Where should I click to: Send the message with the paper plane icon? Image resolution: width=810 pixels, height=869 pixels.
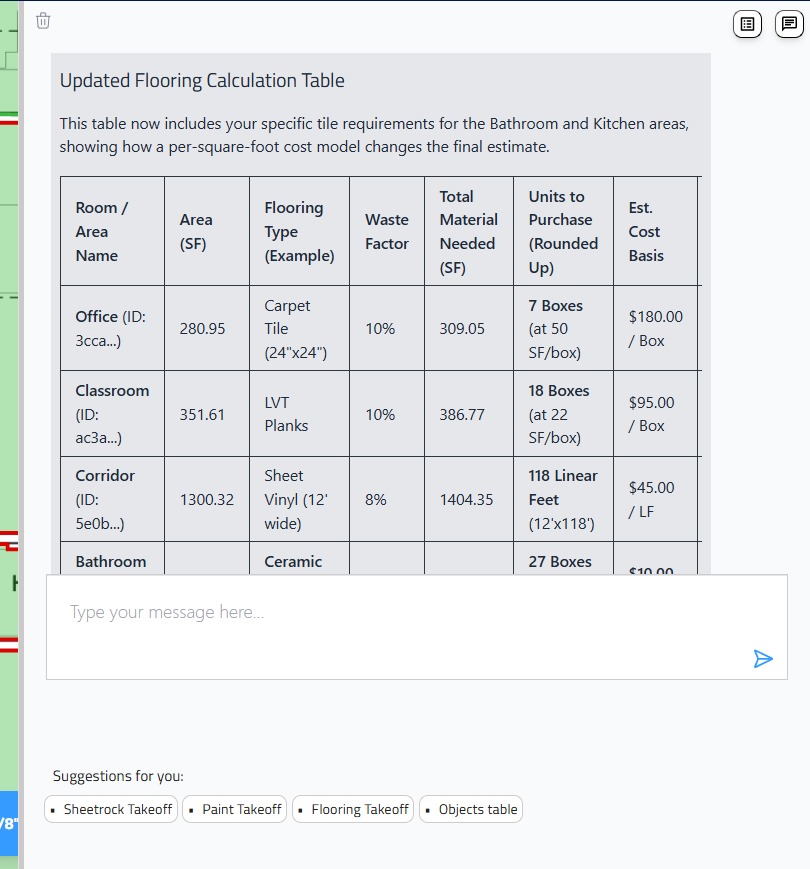coord(763,658)
